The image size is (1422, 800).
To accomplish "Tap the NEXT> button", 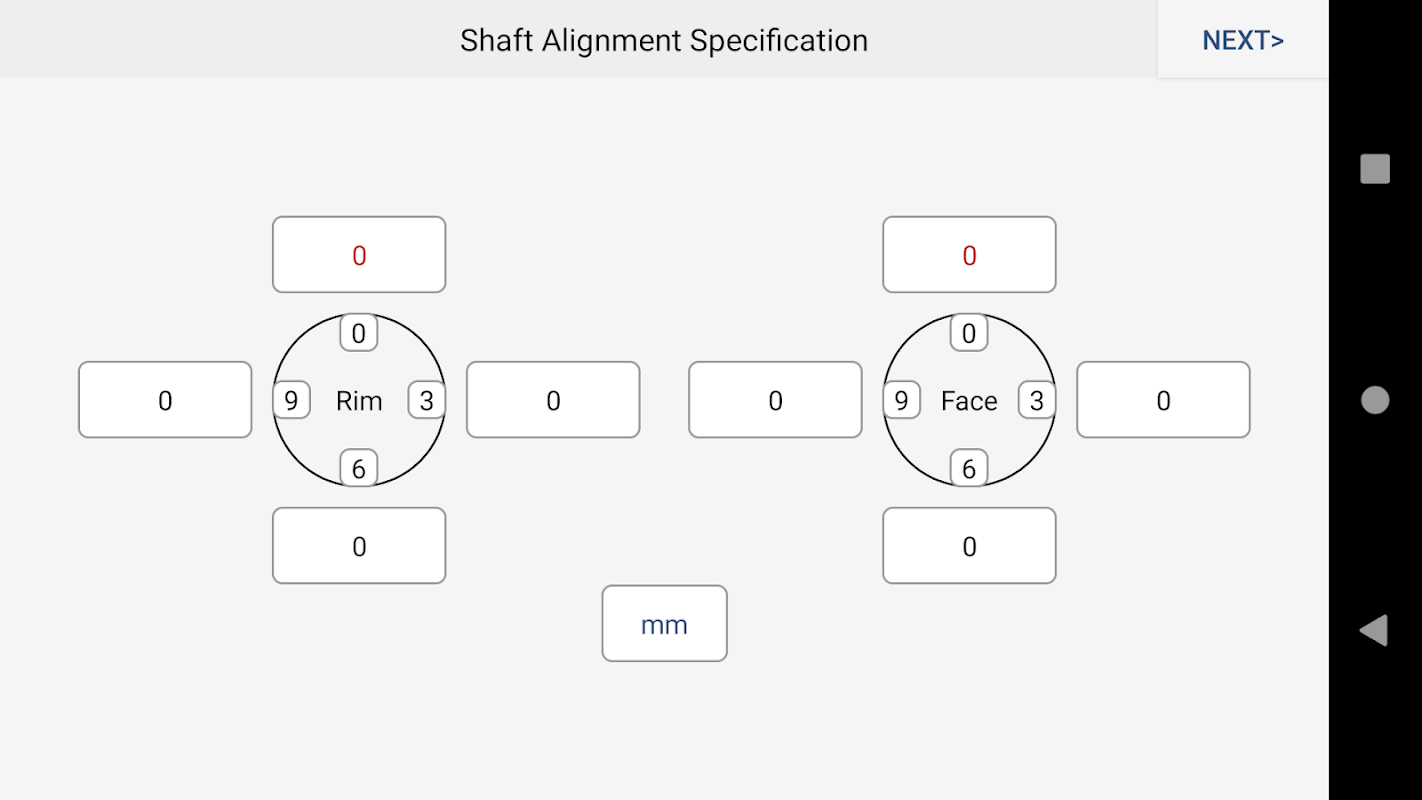I will pyautogui.click(x=1243, y=40).
